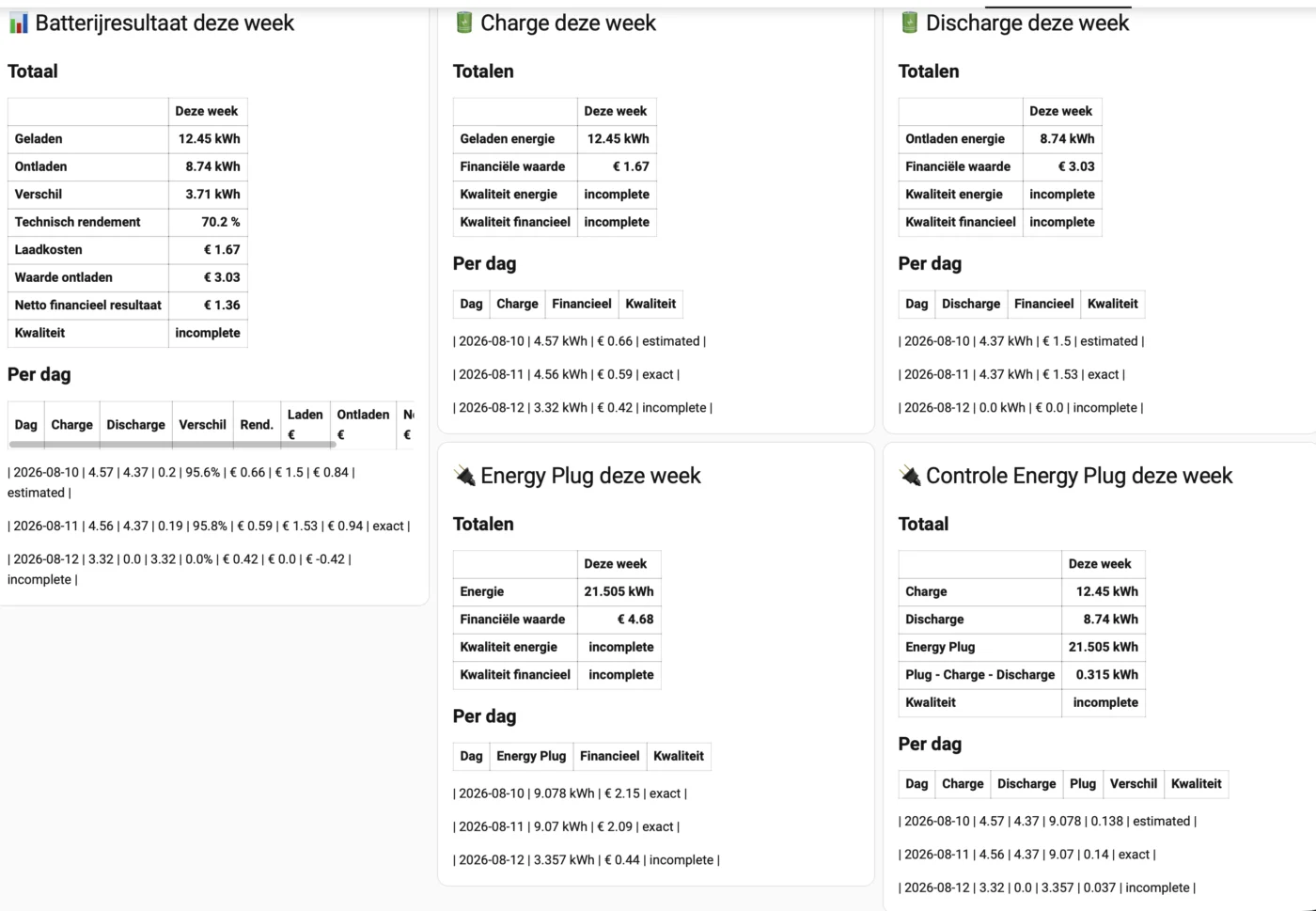Click the battery icon next to Charge deze week

464,23
